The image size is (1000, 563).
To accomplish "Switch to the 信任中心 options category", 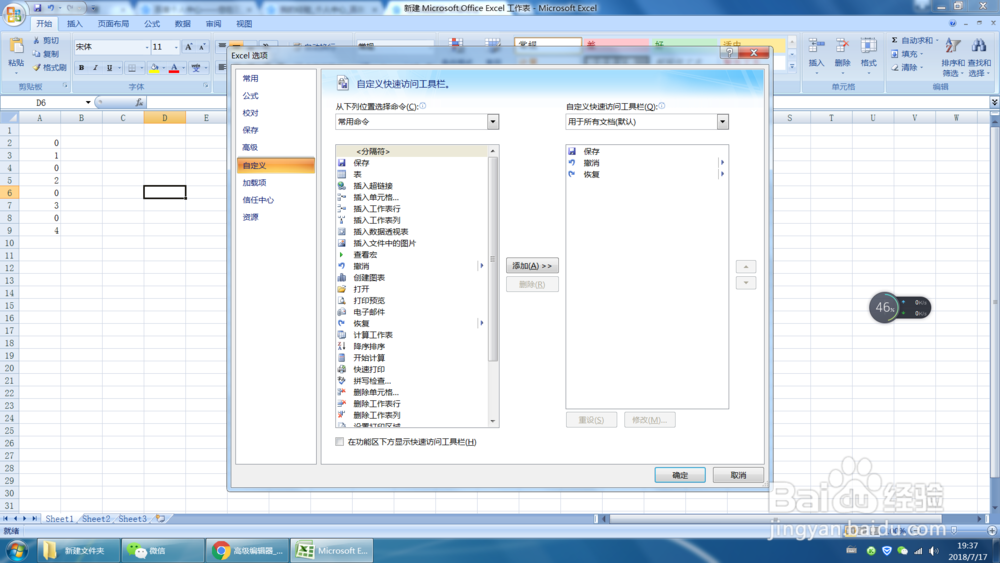I will (x=276, y=200).
